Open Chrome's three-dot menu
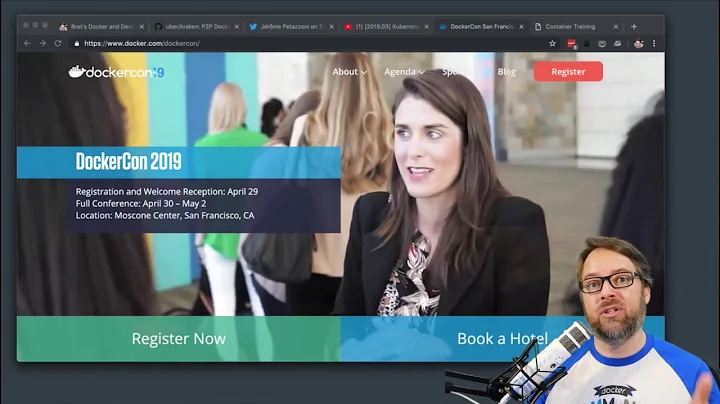Image resolution: width=720 pixels, height=404 pixels. pos(654,43)
